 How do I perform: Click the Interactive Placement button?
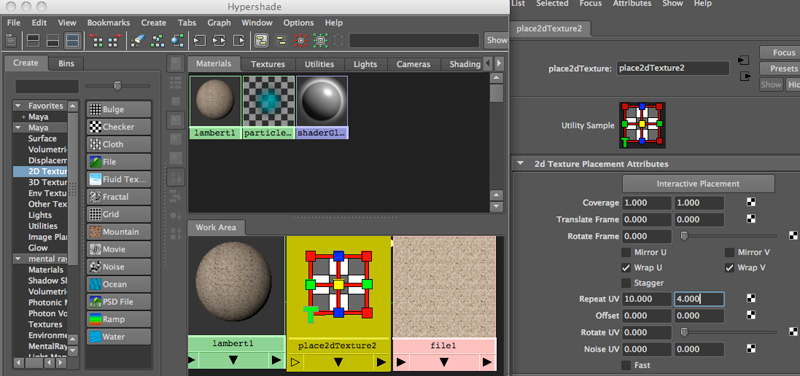coord(698,184)
